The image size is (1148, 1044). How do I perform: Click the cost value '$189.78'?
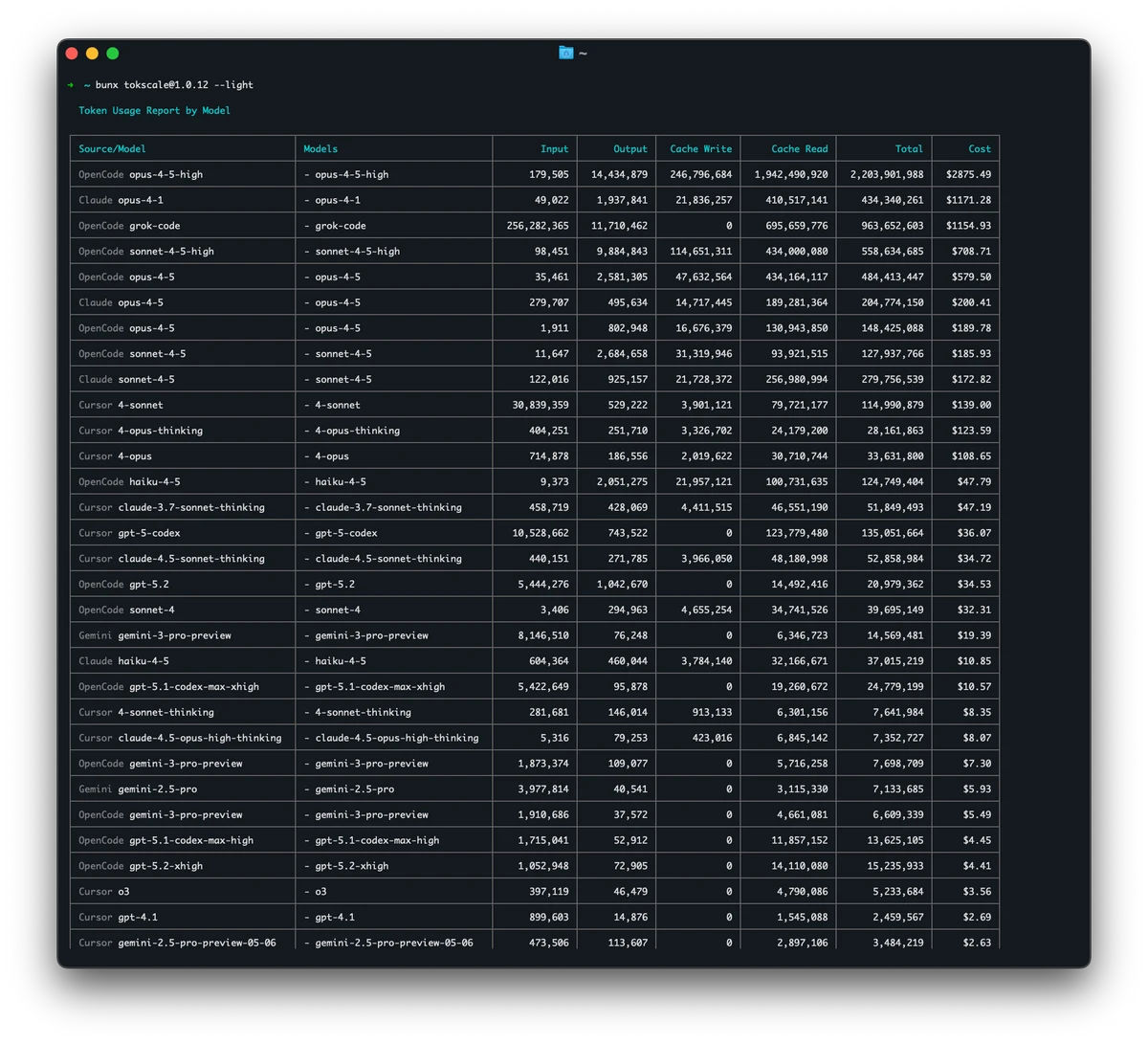[x=971, y=328]
